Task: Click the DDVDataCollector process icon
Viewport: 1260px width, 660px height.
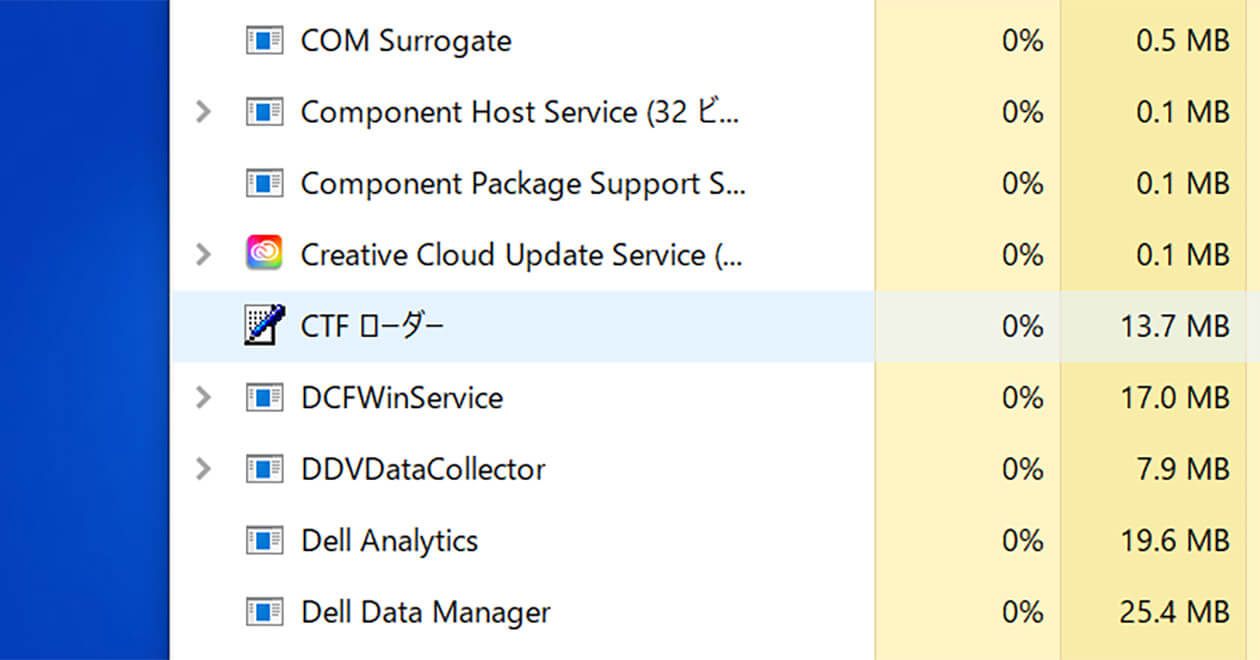Action: click(x=264, y=468)
